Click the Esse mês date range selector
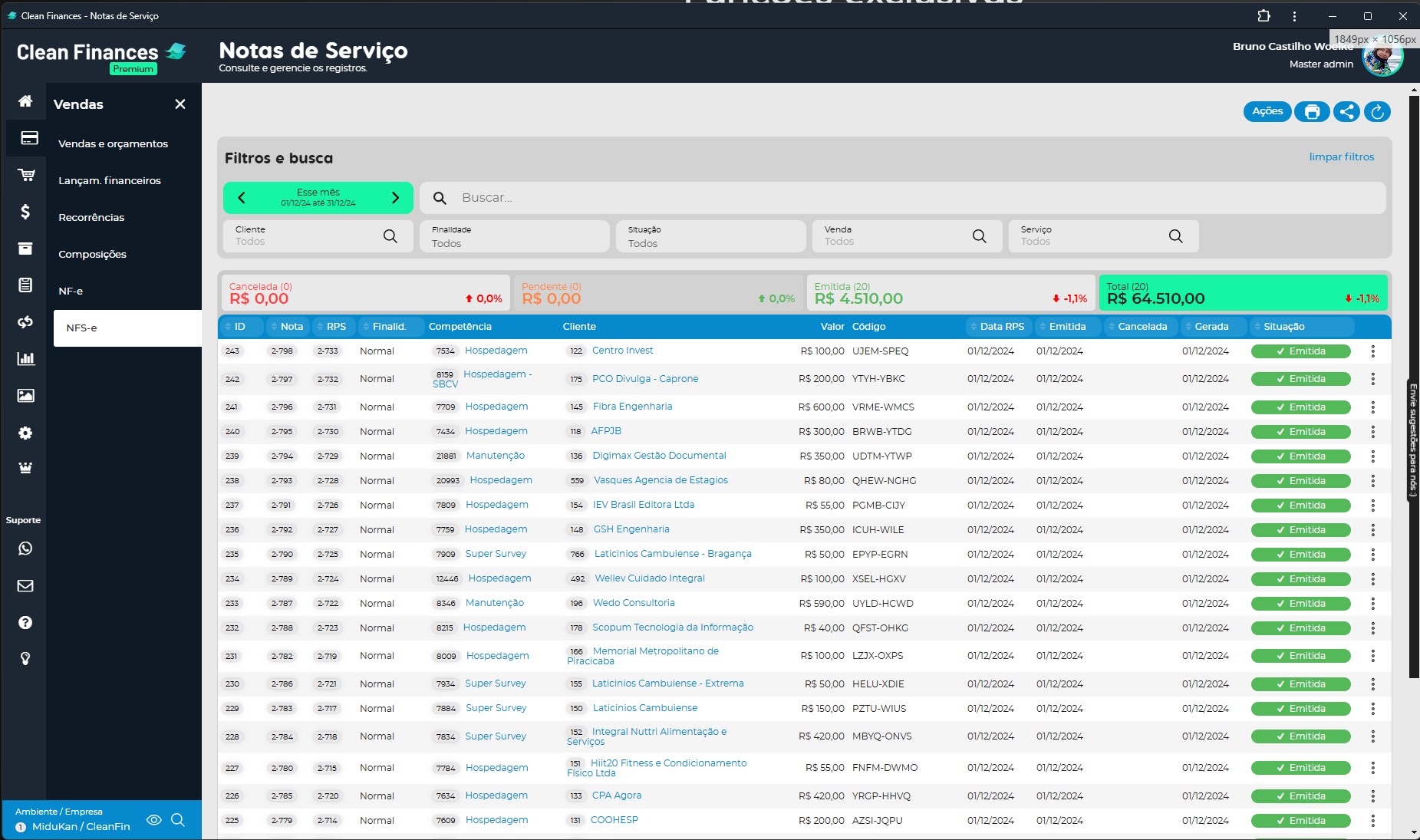This screenshot has height=840, width=1420. click(318, 198)
